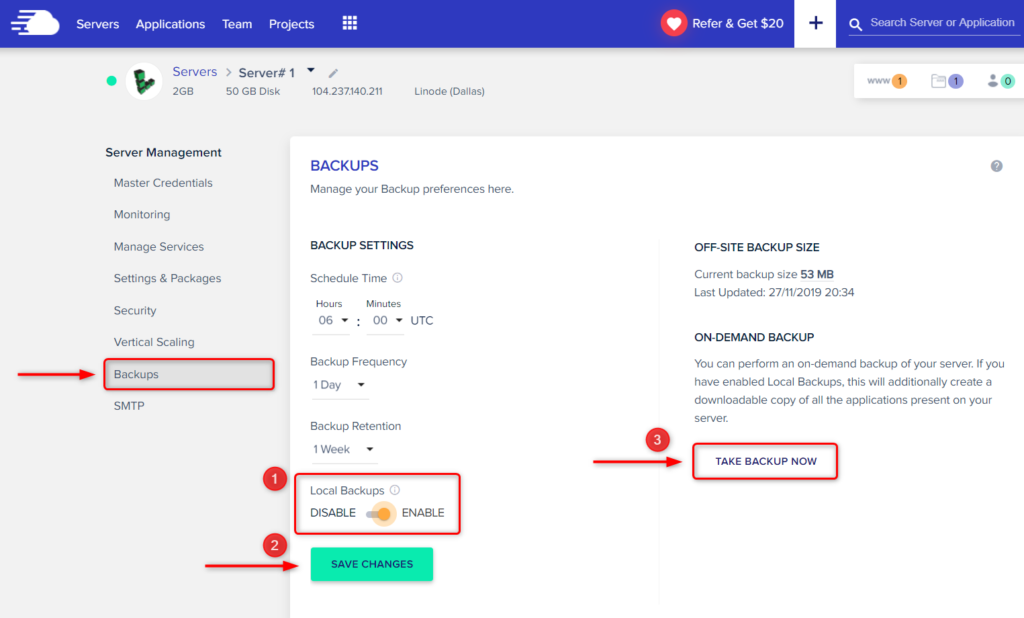Viewport: 1024px width, 618px height.
Task: Click the plus icon to add a server
Action: pos(815,23)
